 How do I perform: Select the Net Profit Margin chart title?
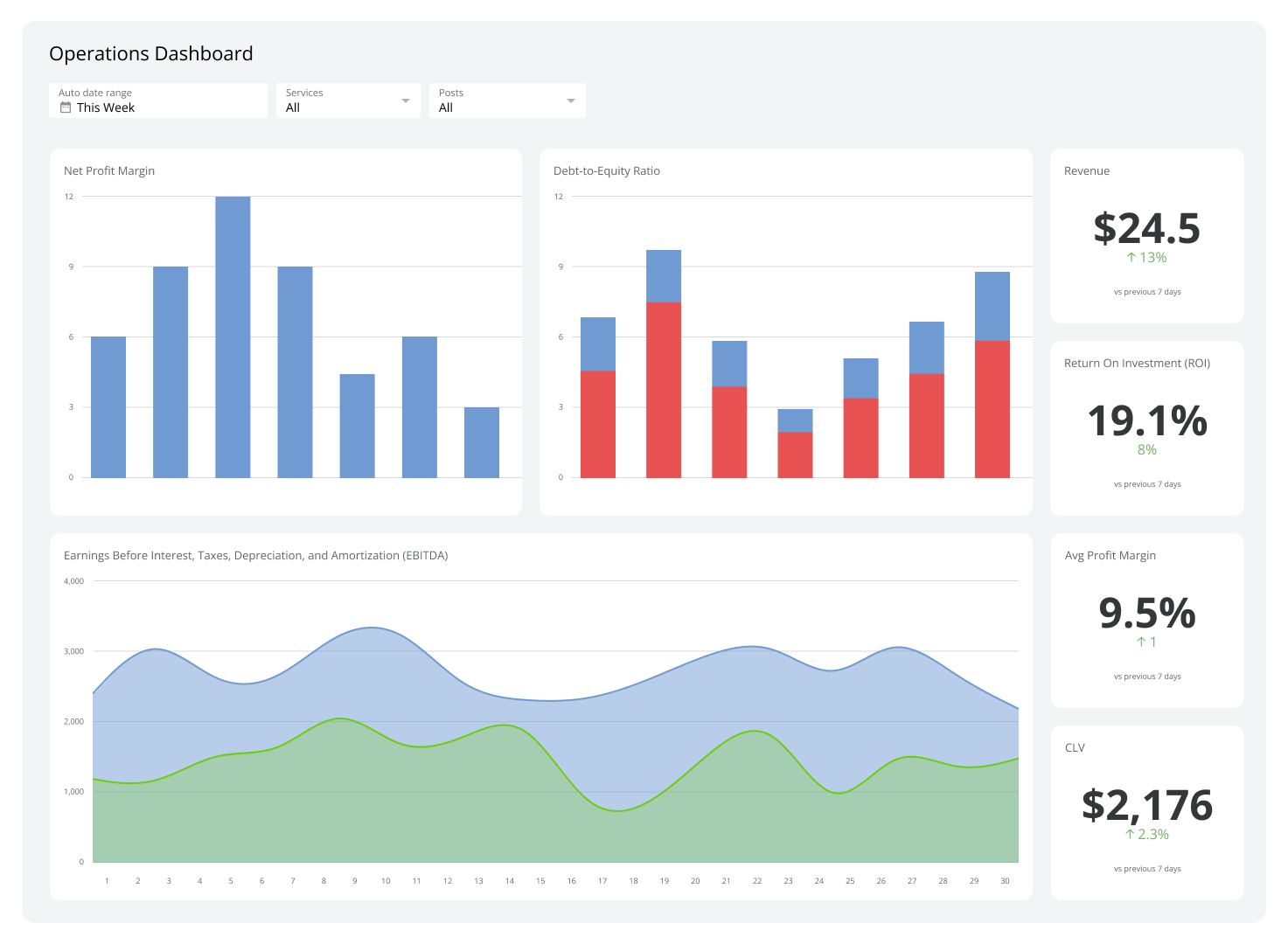108,170
